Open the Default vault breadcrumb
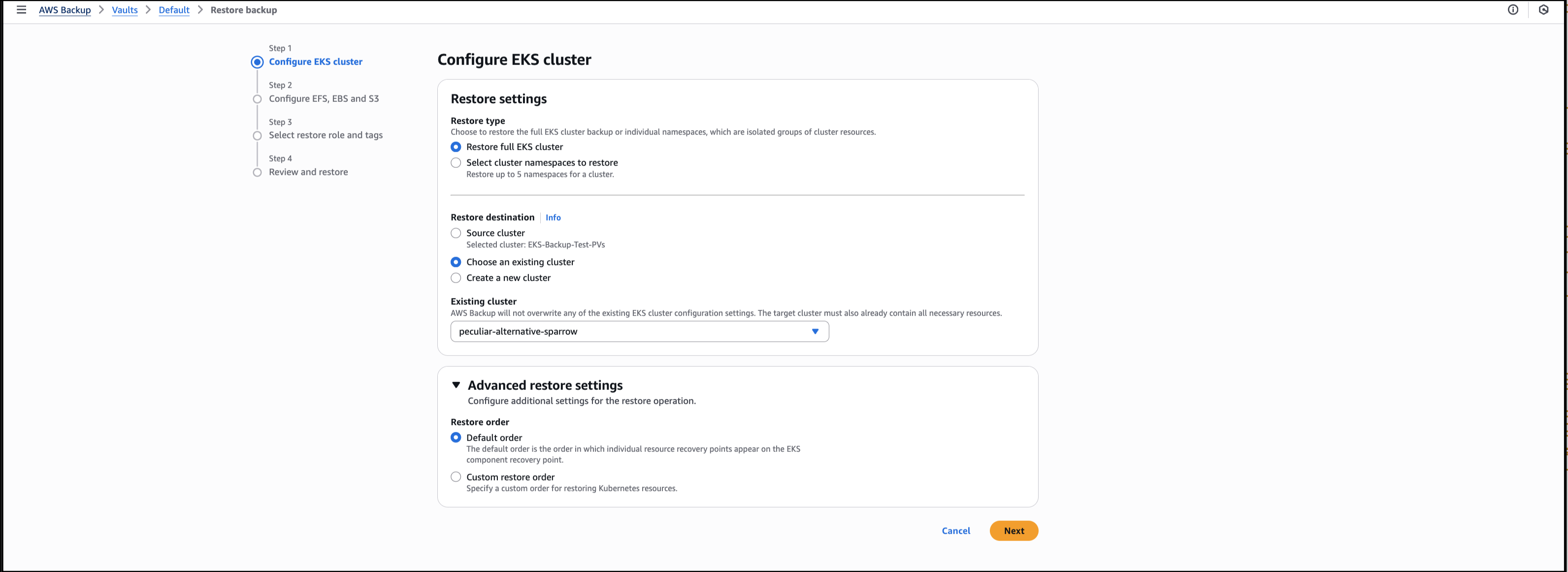This screenshot has height=572, width=1568. [174, 10]
